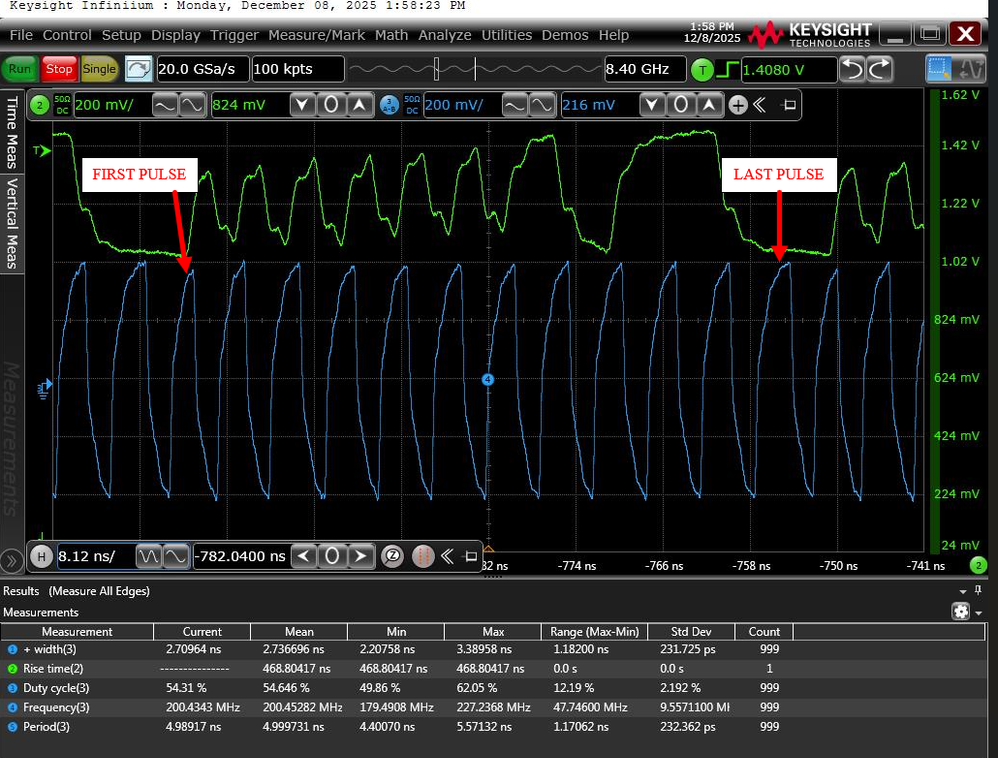Click the add channel plus icon
This screenshot has width=998, height=758.
click(x=738, y=105)
